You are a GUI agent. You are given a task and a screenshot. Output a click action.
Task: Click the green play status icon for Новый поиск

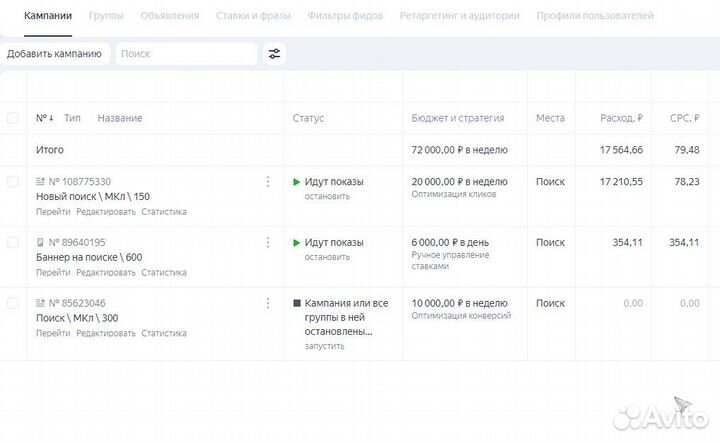pyautogui.click(x=296, y=182)
